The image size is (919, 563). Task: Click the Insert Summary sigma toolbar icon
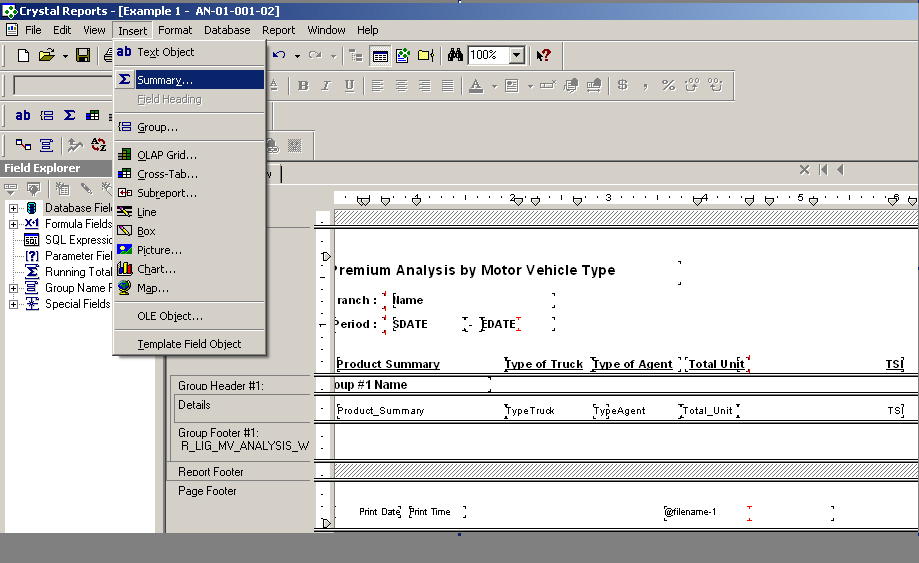point(69,115)
